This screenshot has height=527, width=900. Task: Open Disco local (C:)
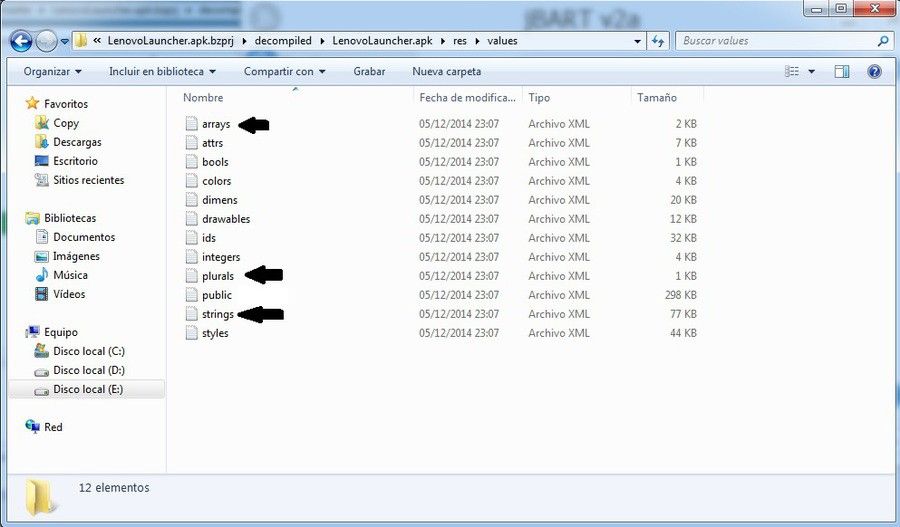pos(89,351)
